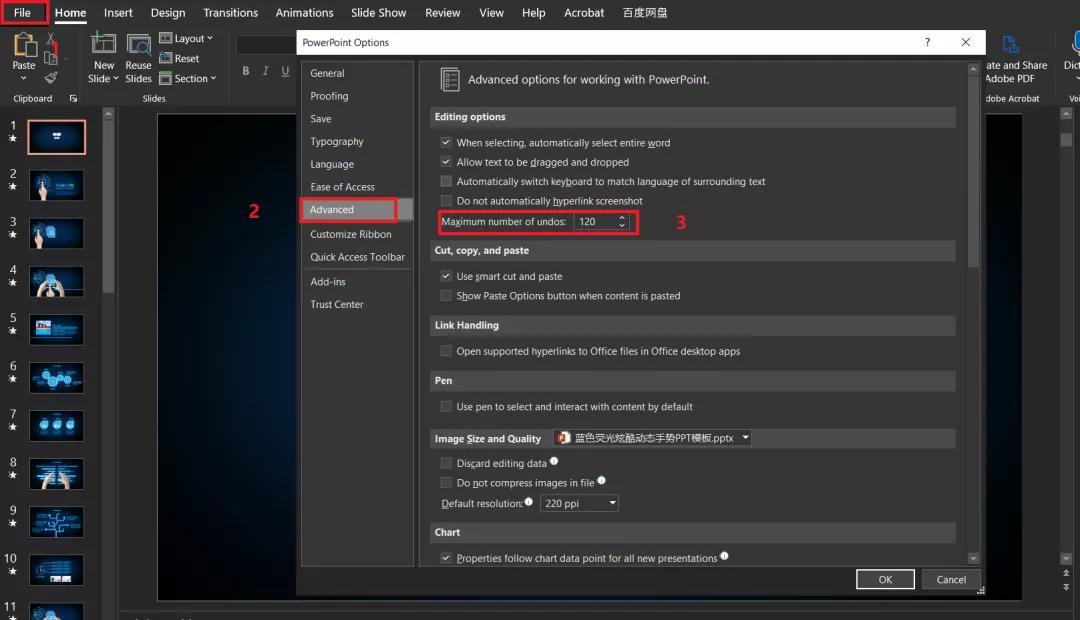The height and width of the screenshot is (620, 1080).
Task: Toggle Bold formatting
Action: (245, 71)
